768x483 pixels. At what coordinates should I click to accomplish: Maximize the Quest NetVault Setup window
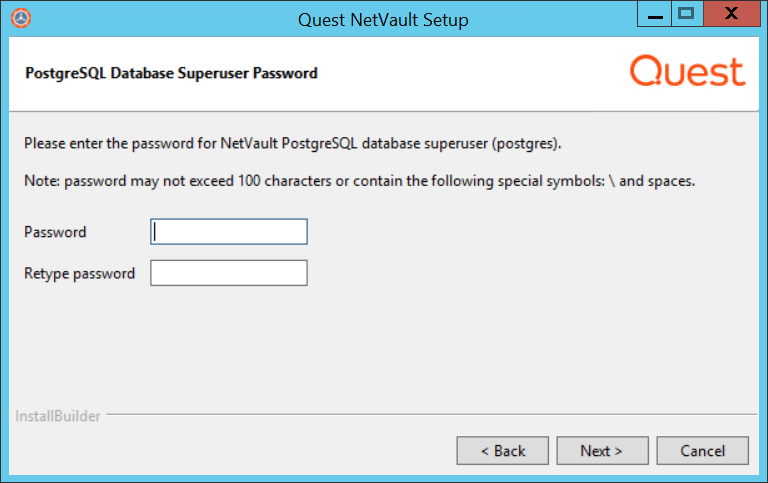(x=686, y=14)
